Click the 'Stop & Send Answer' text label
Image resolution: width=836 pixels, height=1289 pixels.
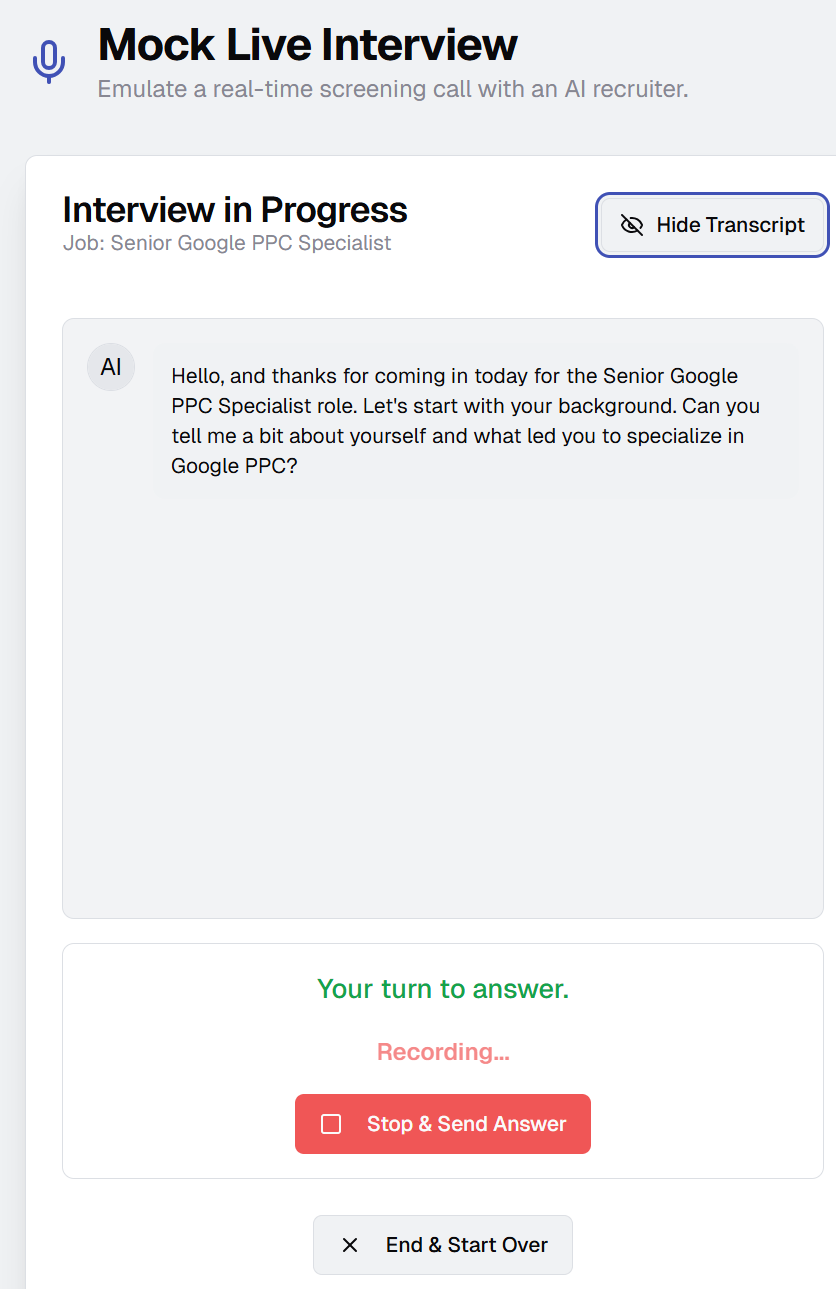click(466, 1124)
